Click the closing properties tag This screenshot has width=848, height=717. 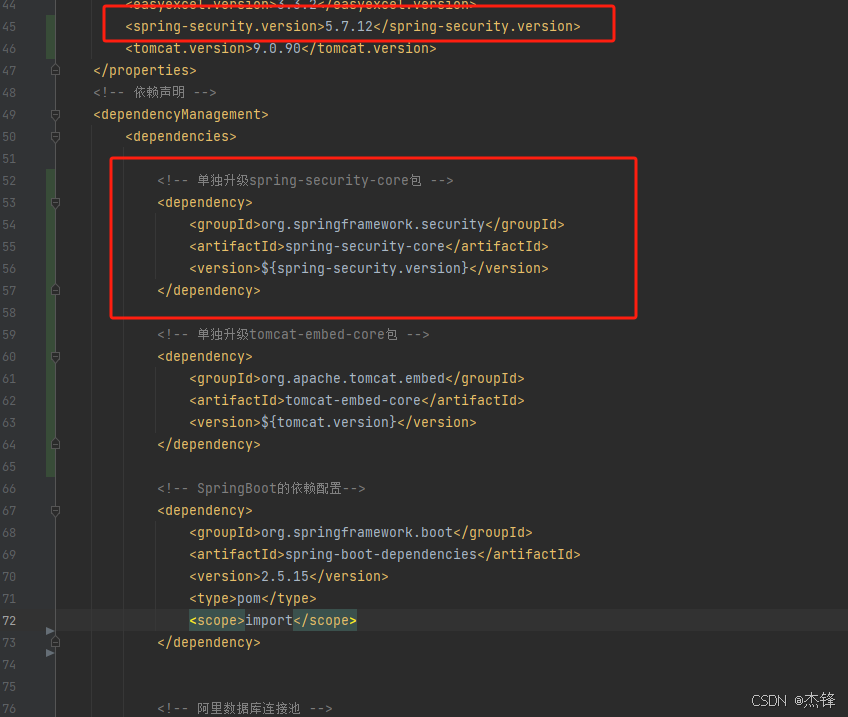[145, 71]
